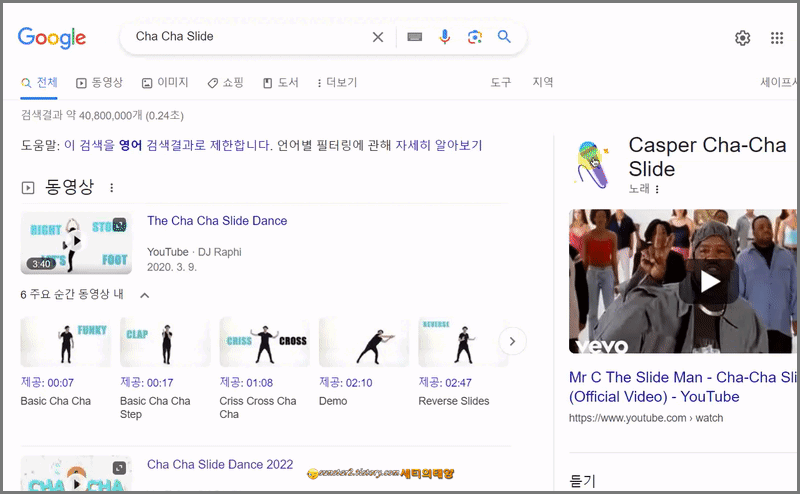Screen dimensions: 800x494
Task: Open the 자세히 알아보기 link
Action: pyautogui.click(x=439, y=145)
